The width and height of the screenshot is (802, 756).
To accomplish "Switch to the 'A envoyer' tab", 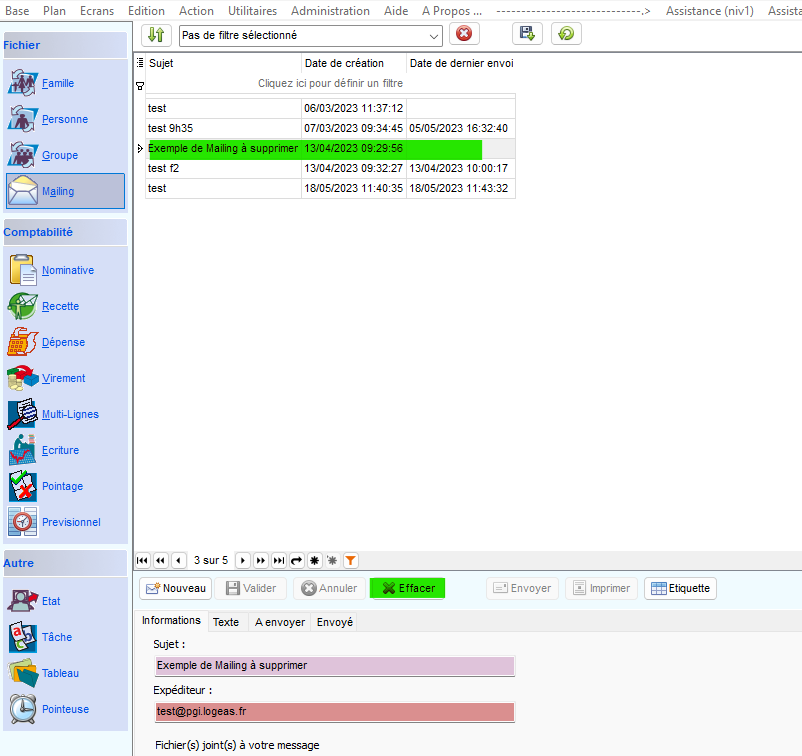I will pyautogui.click(x=280, y=622).
